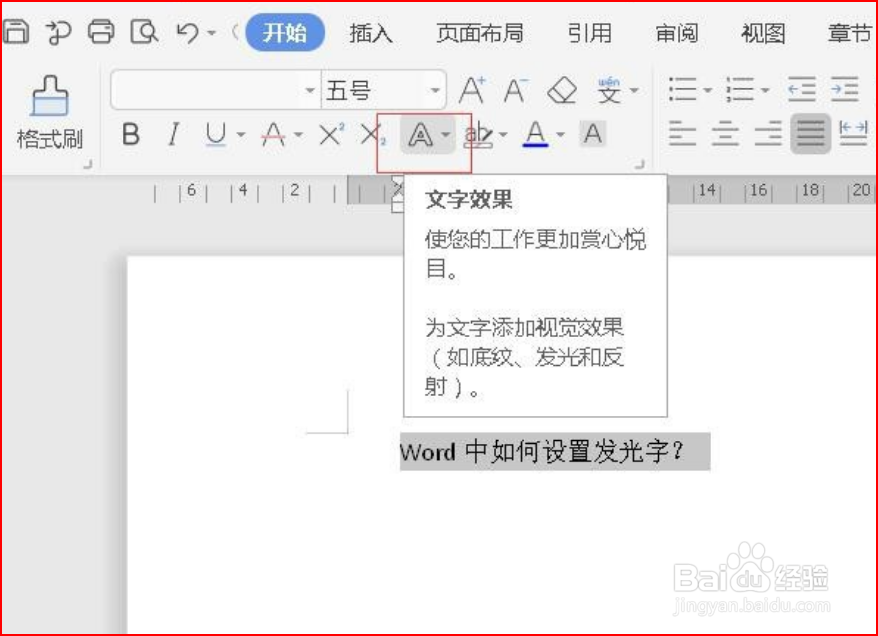The height and width of the screenshot is (636, 878).
Task: Click the numbered list icon
Action: [x=740, y=90]
